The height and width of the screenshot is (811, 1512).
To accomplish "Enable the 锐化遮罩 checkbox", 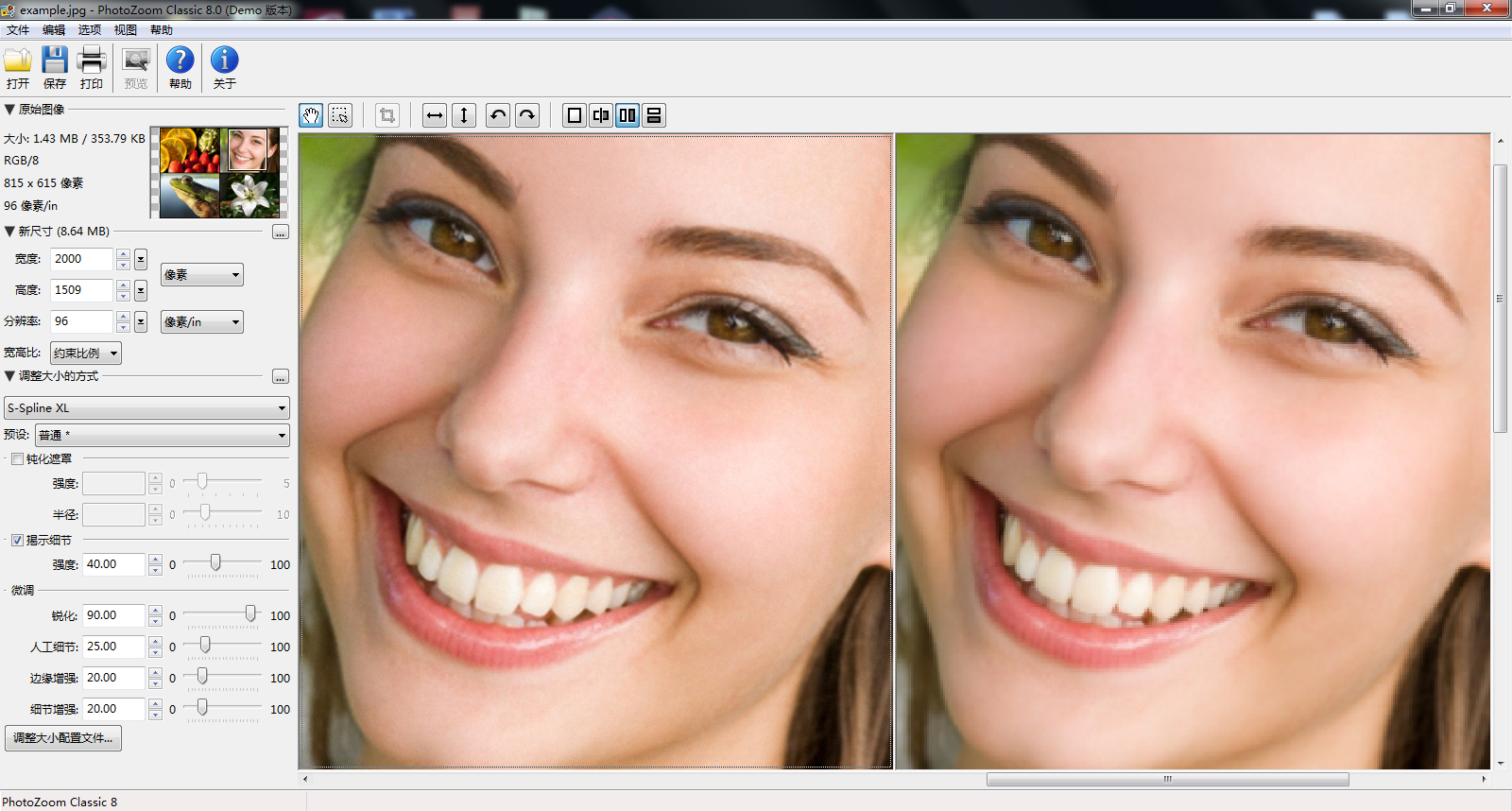I will 17,459.
